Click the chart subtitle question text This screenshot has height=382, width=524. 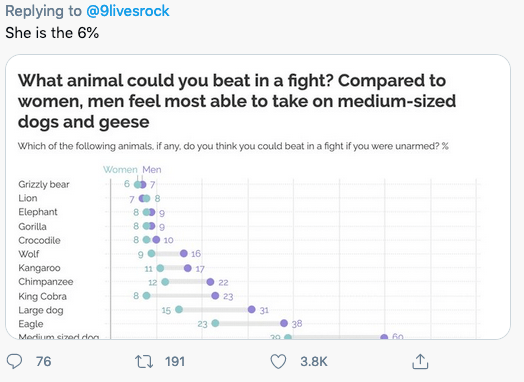coord(233,146)
